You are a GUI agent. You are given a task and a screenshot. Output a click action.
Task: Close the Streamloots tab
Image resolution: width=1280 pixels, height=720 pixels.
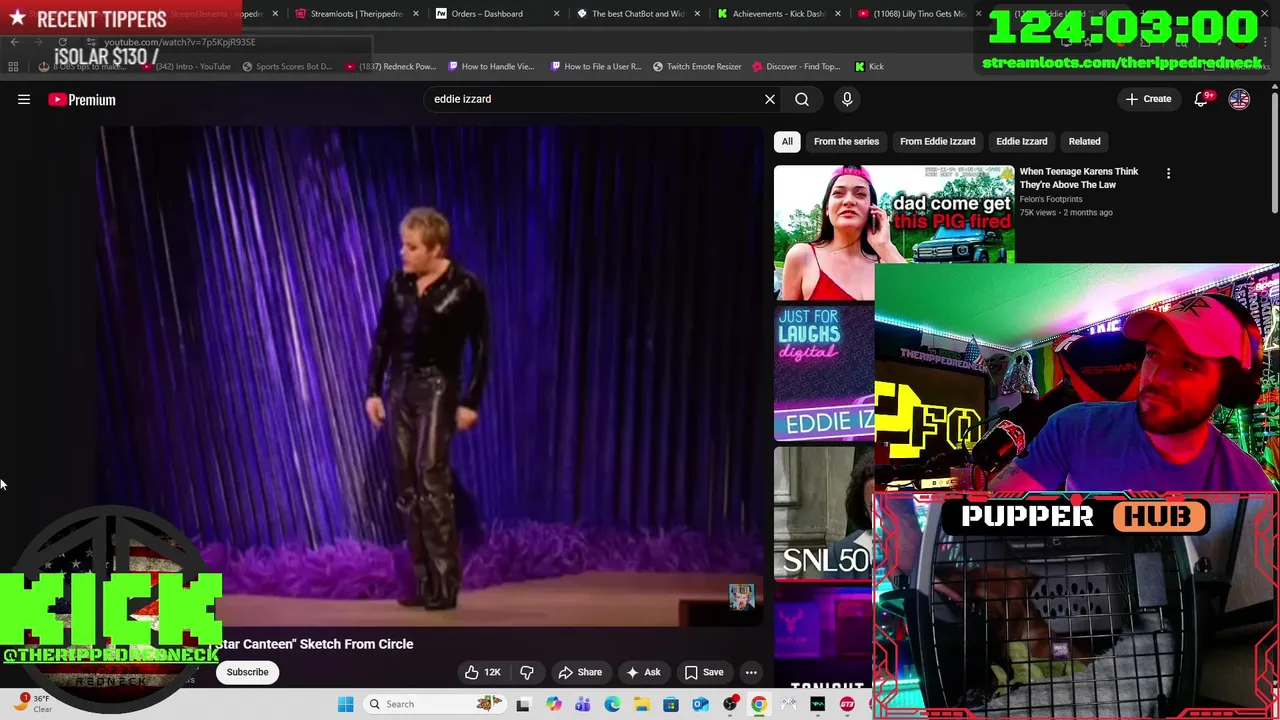click(416, 14)
